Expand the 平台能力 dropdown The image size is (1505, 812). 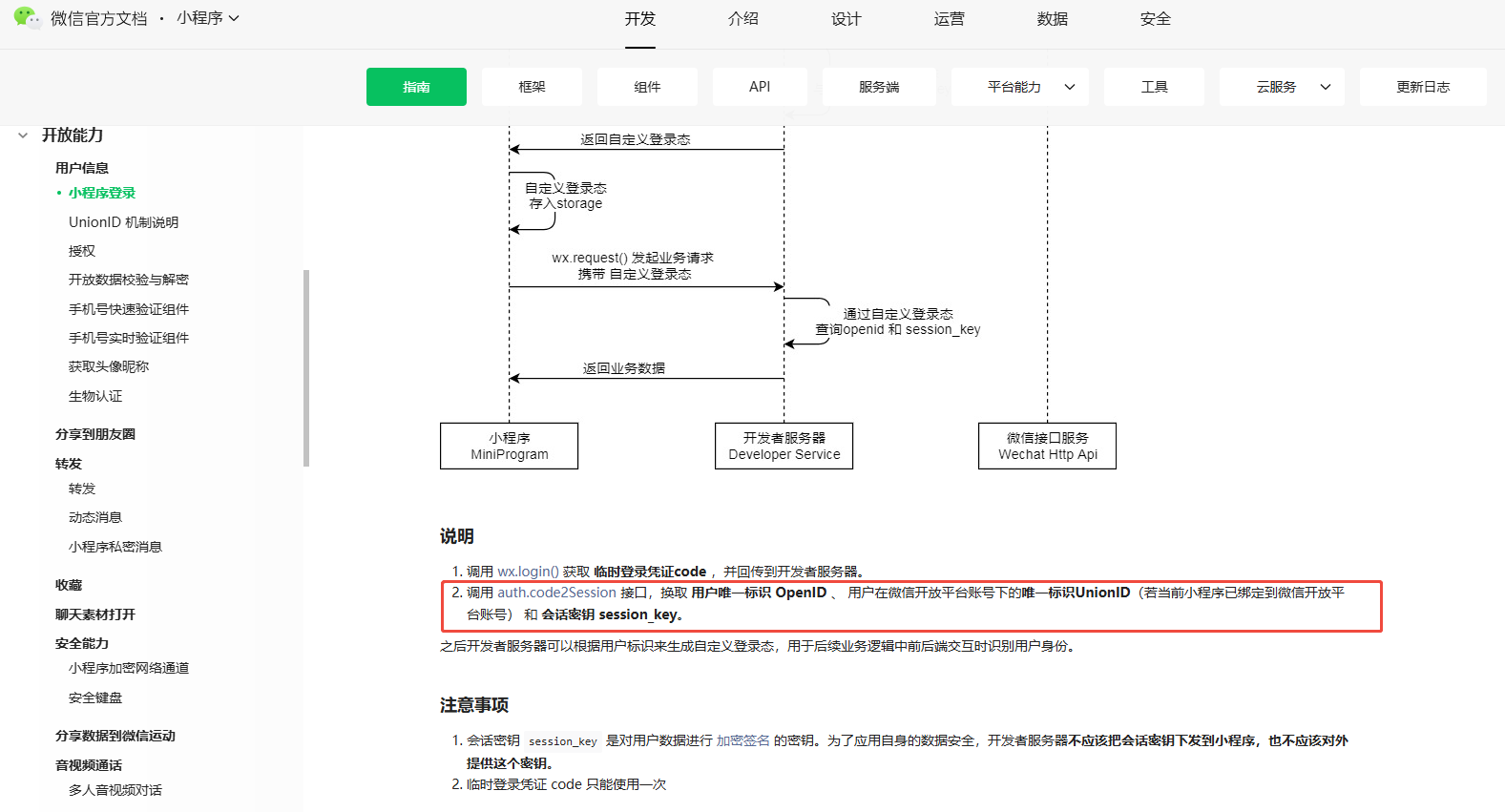[x=1020, y=87]
